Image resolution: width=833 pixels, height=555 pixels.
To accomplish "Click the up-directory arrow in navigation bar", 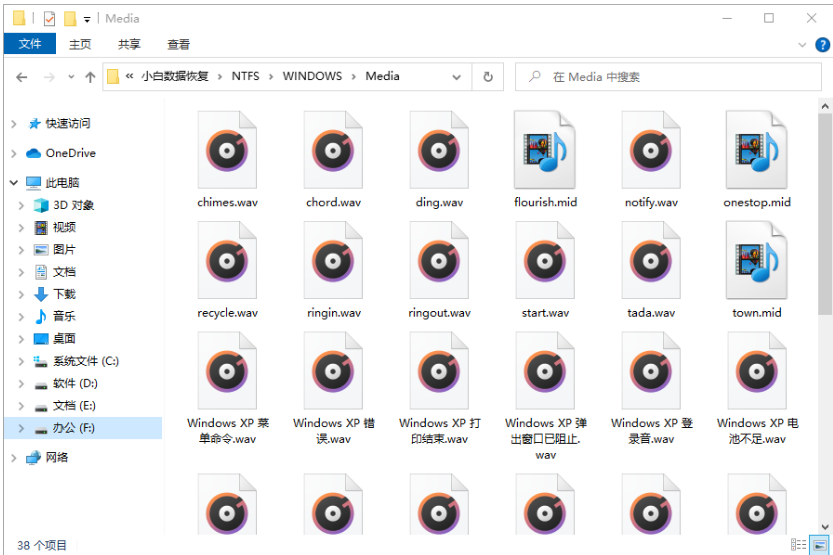I will [x=90, y=77].
